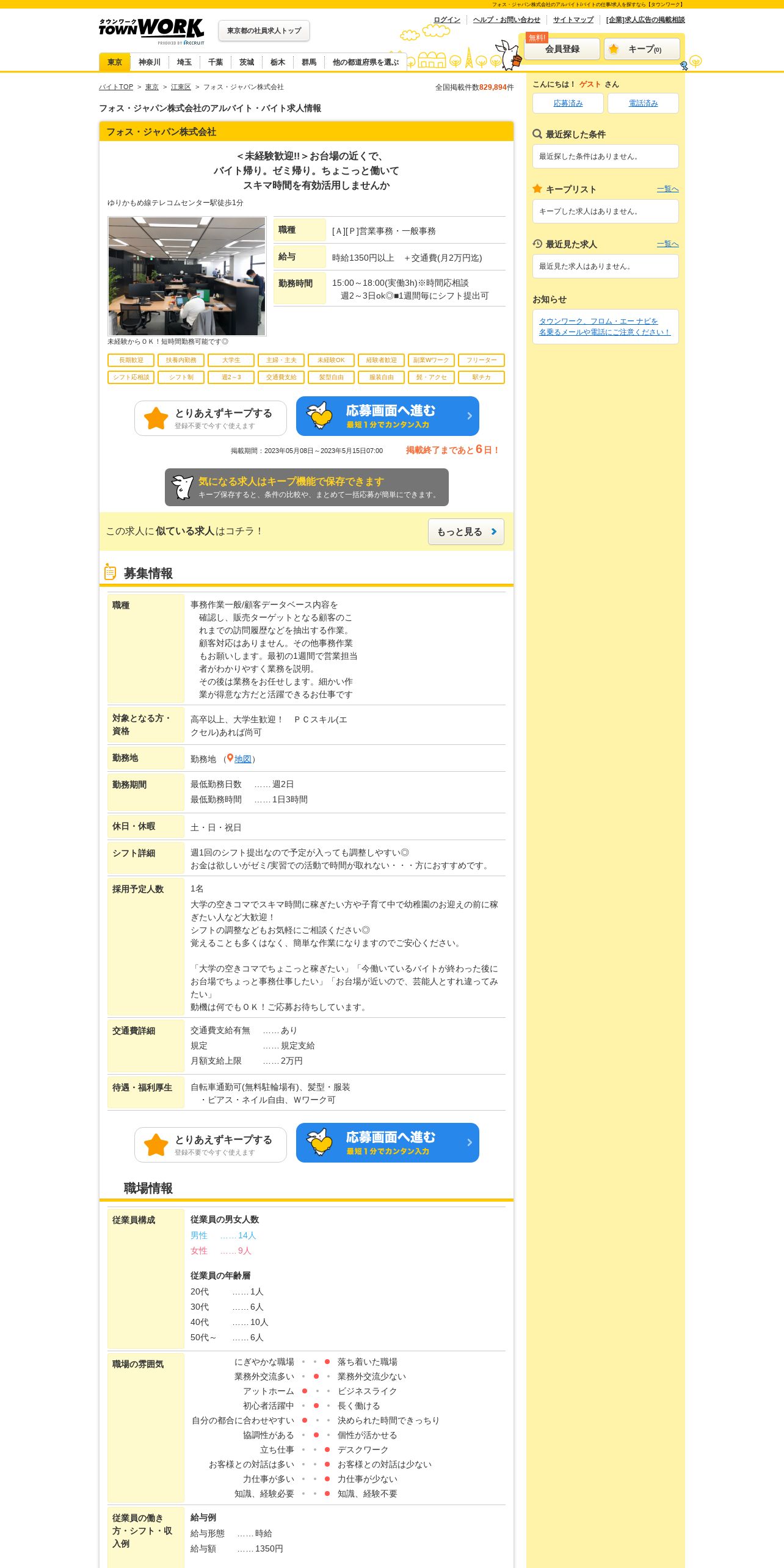
Task: Click the star icon beside キープリスト heading
Action: (537, 189)
